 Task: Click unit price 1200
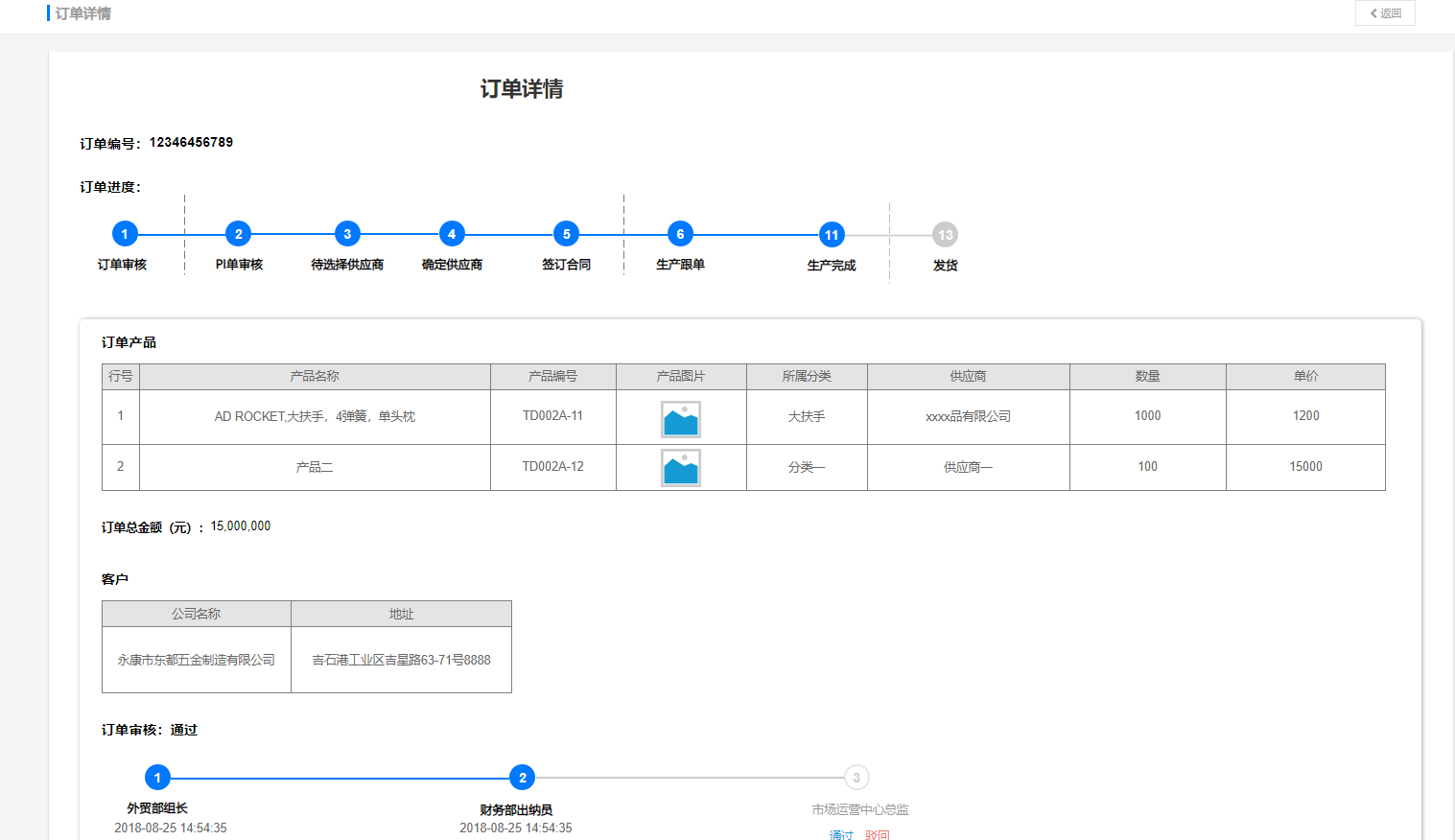[1306, 416]
